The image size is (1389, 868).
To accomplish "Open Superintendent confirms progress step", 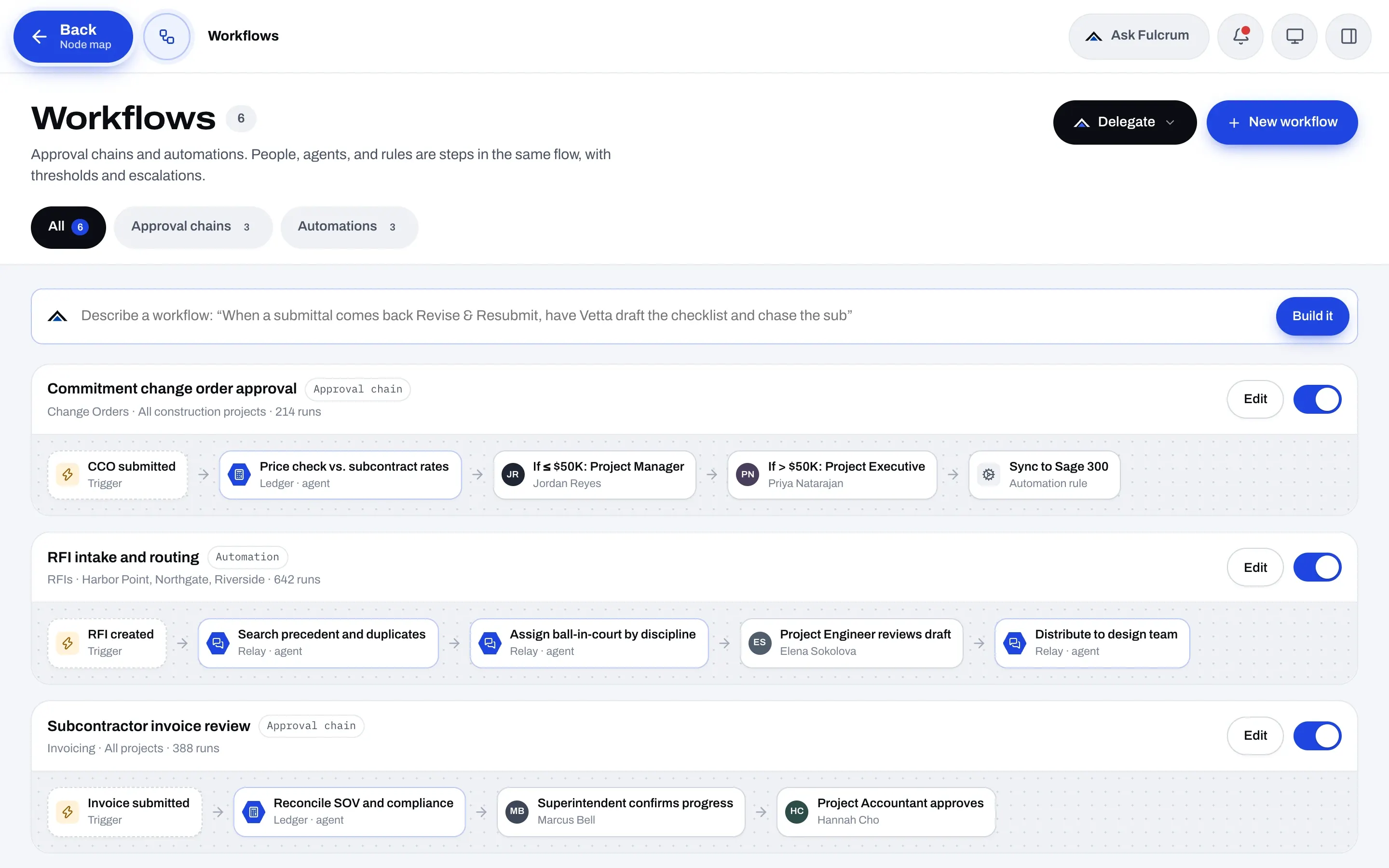I will (x=621, y=812).
